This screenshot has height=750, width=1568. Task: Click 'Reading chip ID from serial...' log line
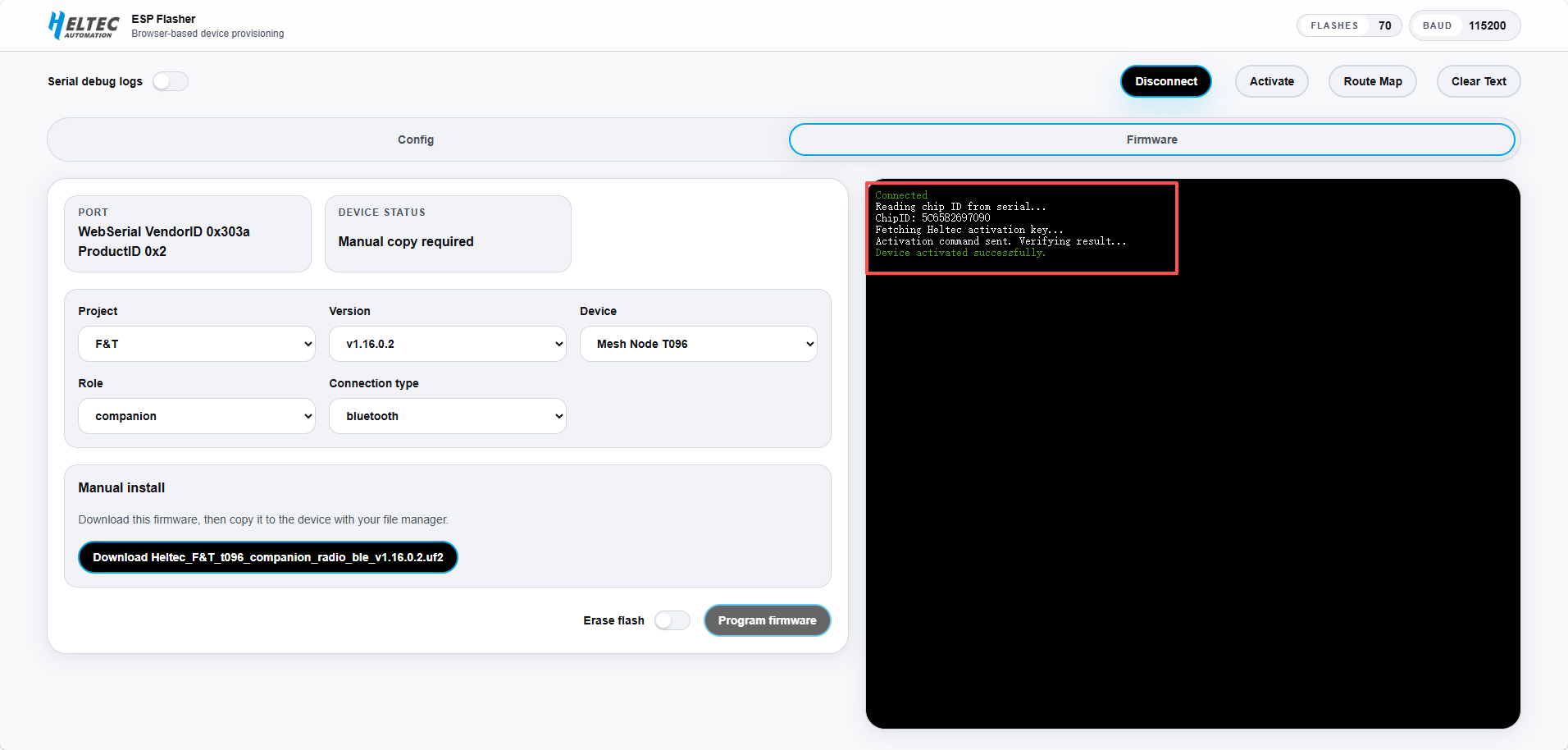(960, 207)
